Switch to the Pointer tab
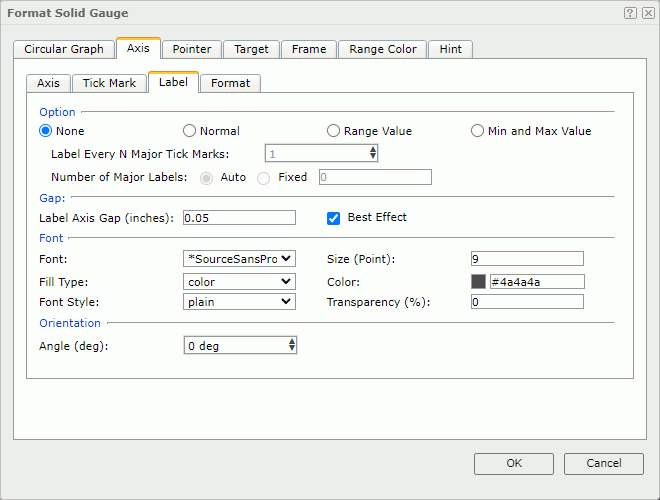The image size is (660, 500). point(191,49)
